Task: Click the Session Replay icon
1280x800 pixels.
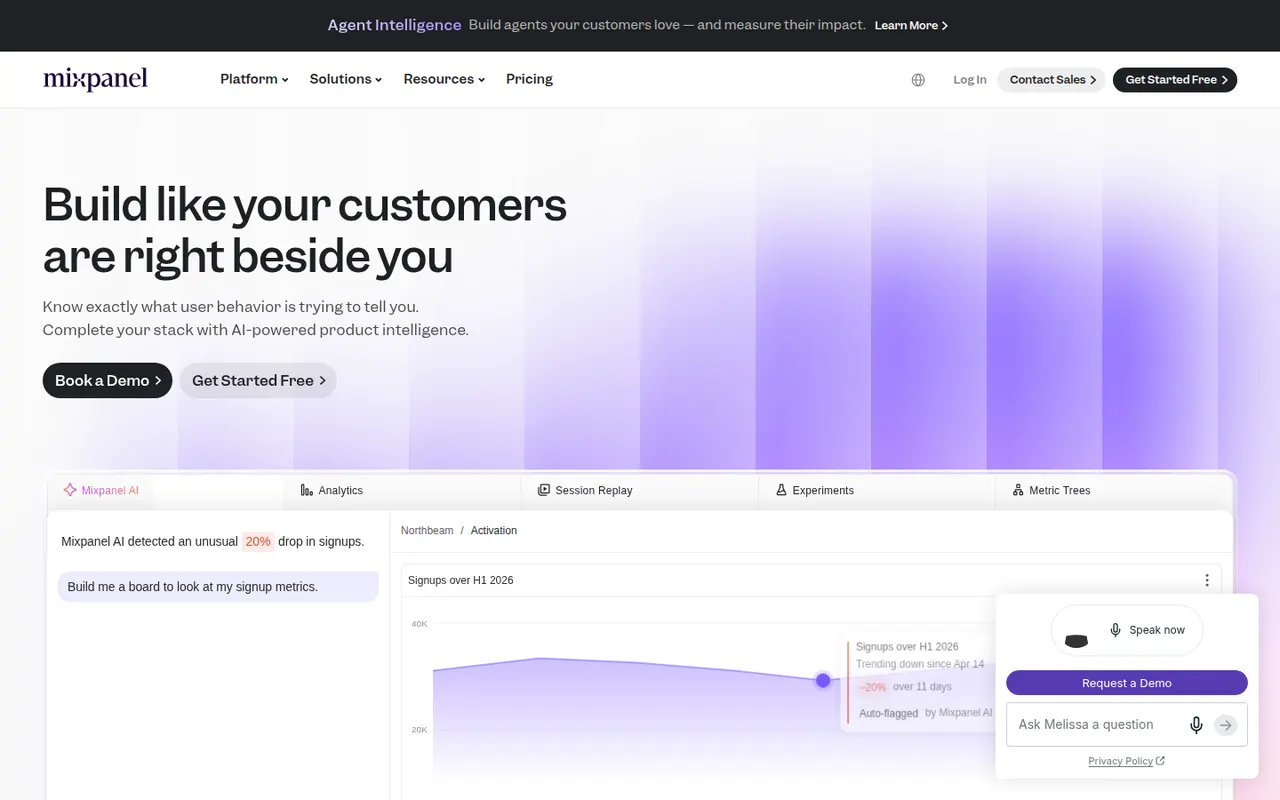Action: 544,490
